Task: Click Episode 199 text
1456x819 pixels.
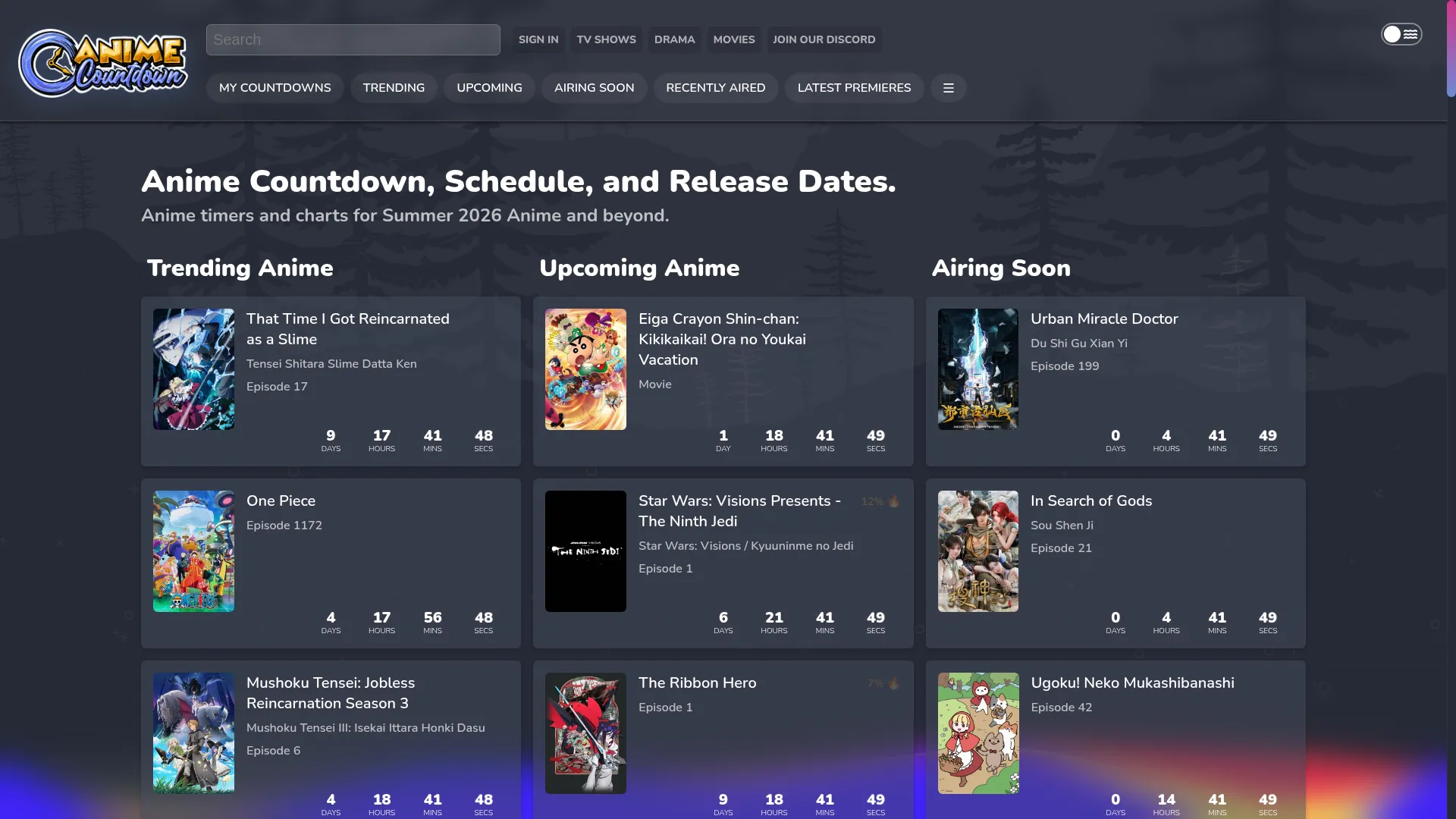Action: [x=1065, y=366]
